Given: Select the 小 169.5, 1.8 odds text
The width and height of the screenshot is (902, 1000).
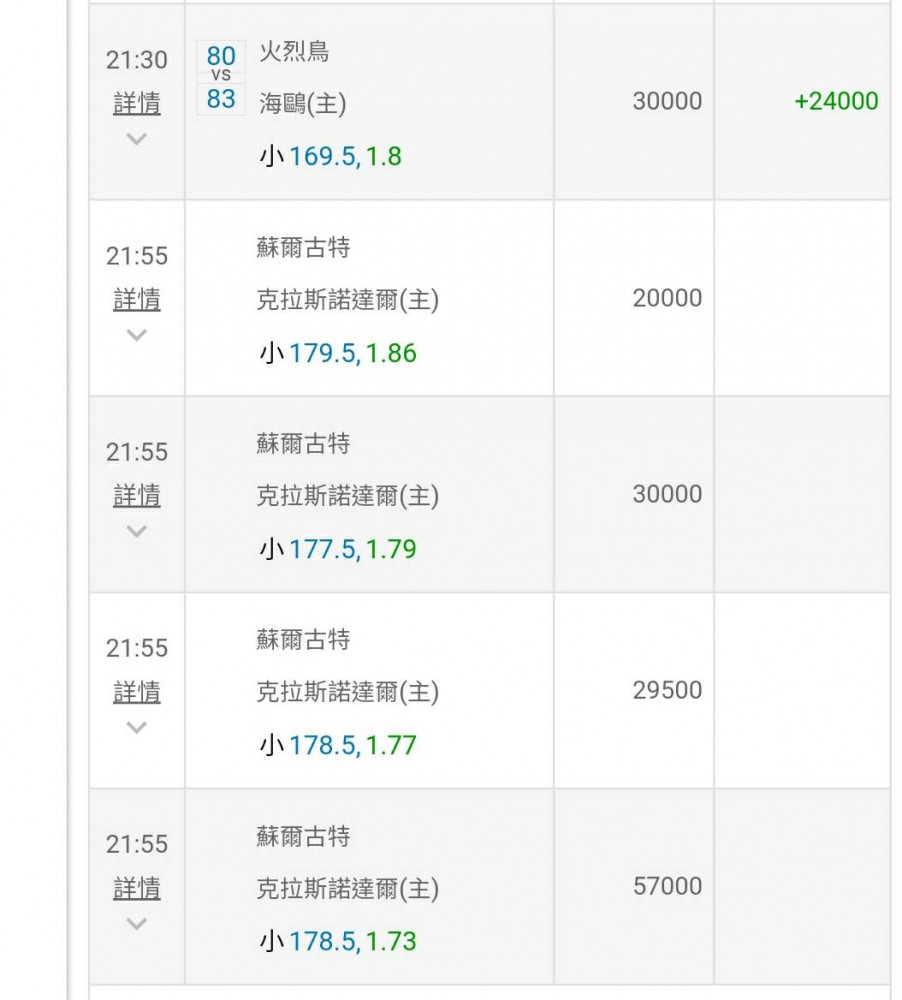Looking at the screenshot, I should coord(330,156).
